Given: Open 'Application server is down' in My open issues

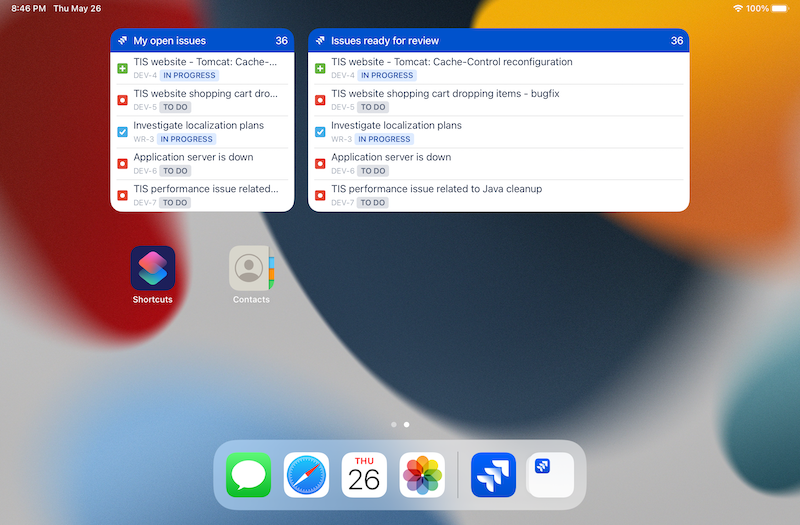Looking at the screenshot, I should click(193, 157).
